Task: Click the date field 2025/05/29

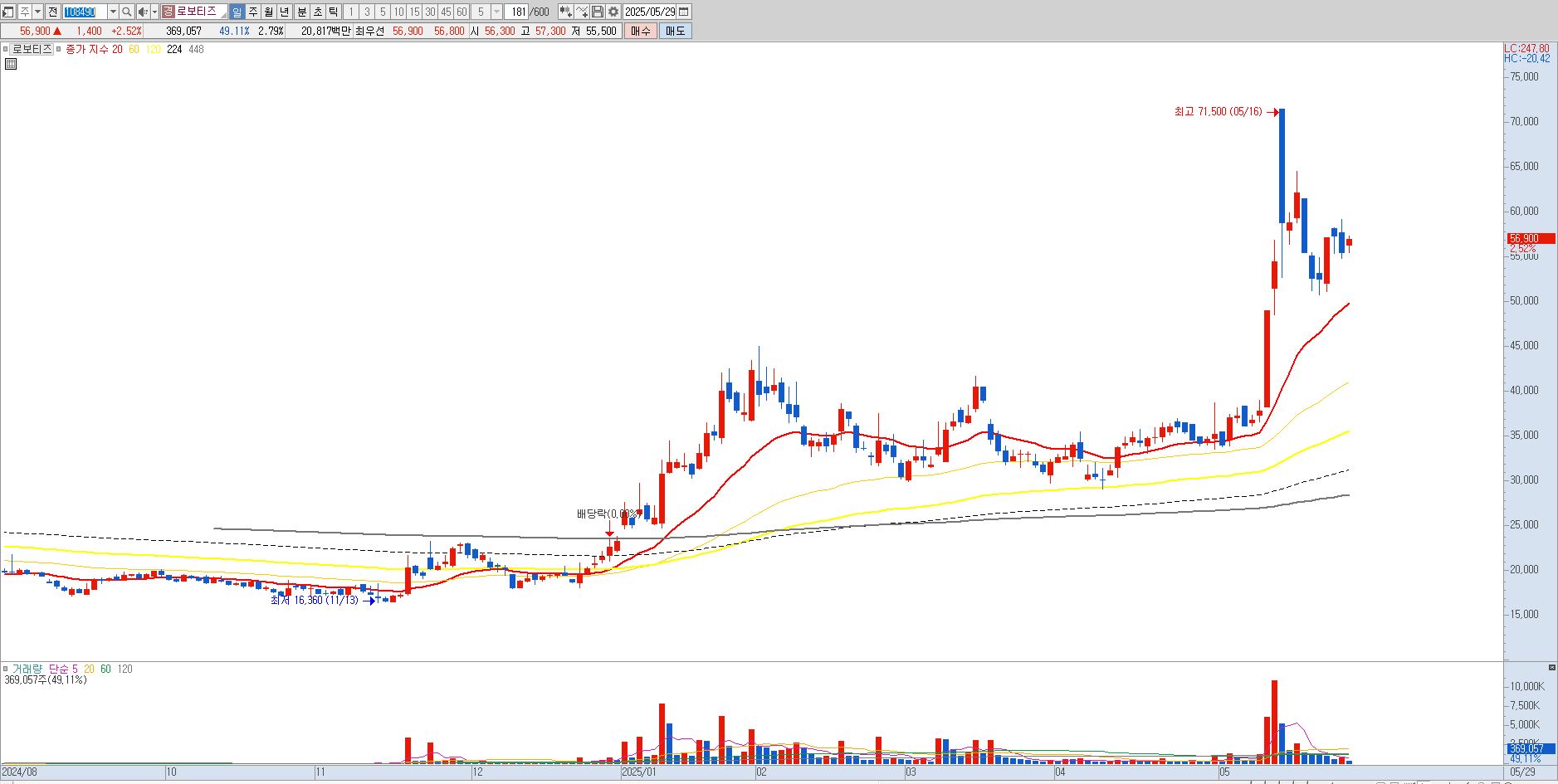Action: 650,12
